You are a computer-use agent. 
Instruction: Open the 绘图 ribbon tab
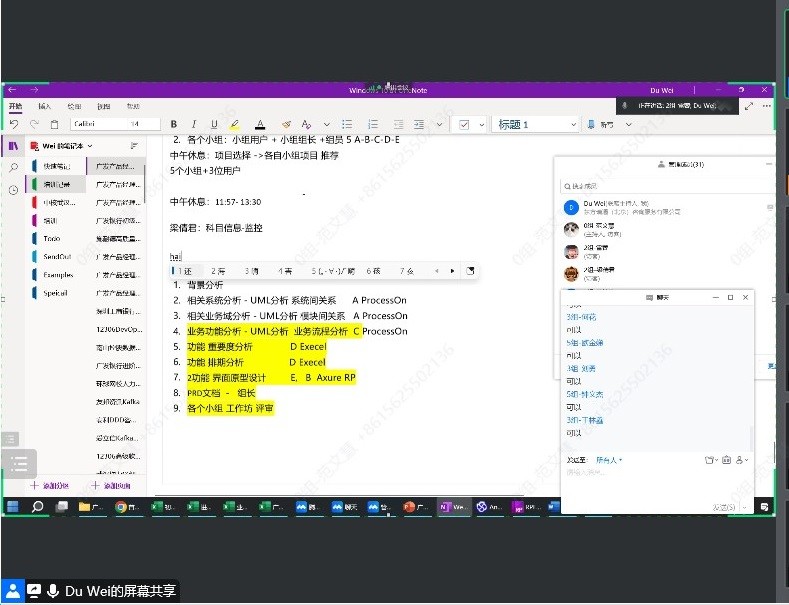74,106
